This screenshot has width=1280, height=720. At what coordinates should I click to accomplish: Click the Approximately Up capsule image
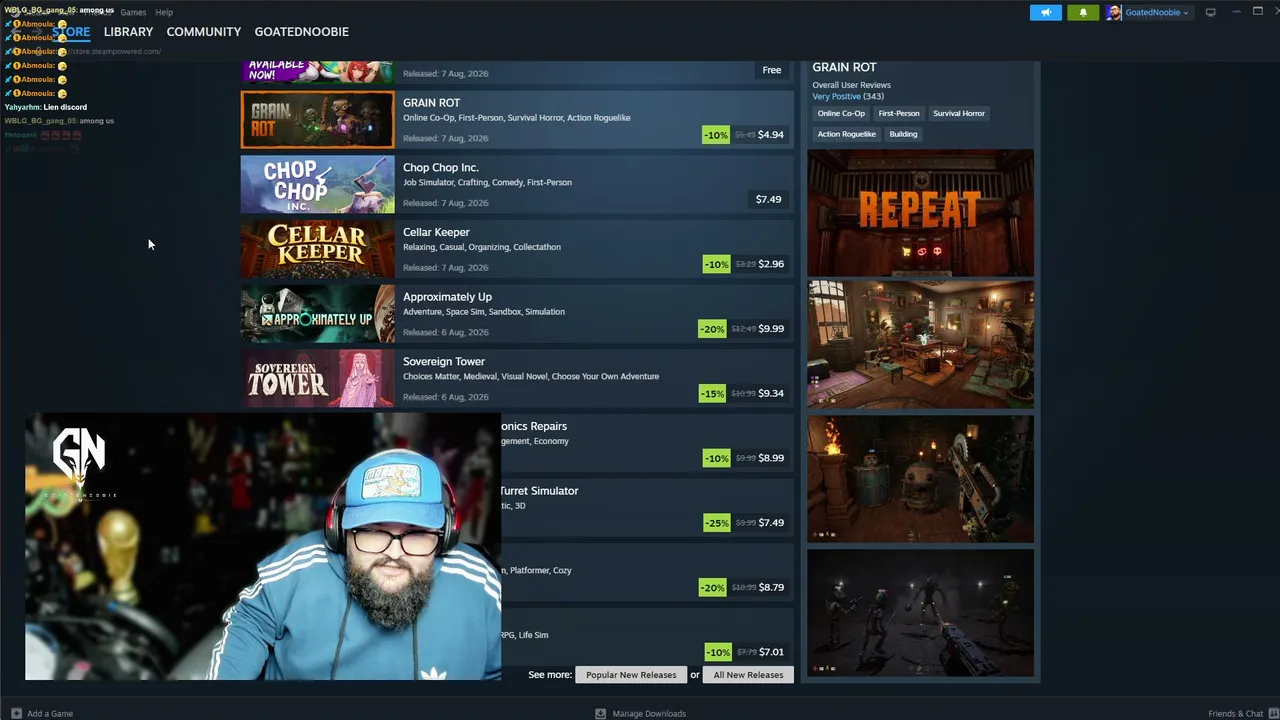tap(318, 314)
